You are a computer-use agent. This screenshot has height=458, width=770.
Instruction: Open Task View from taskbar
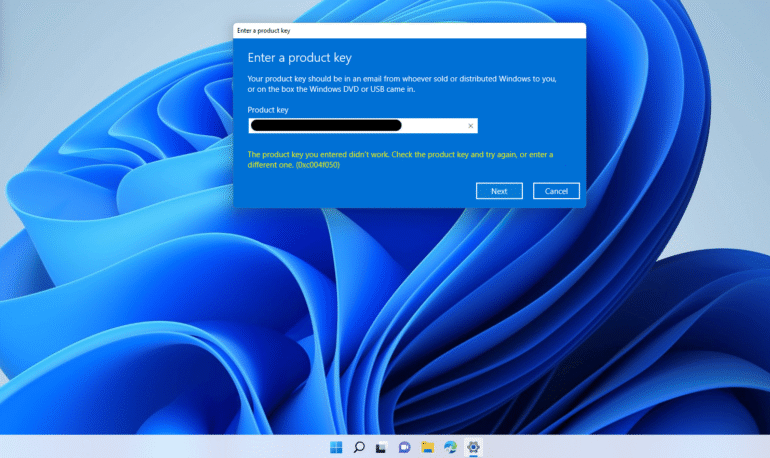coord(381,447)
